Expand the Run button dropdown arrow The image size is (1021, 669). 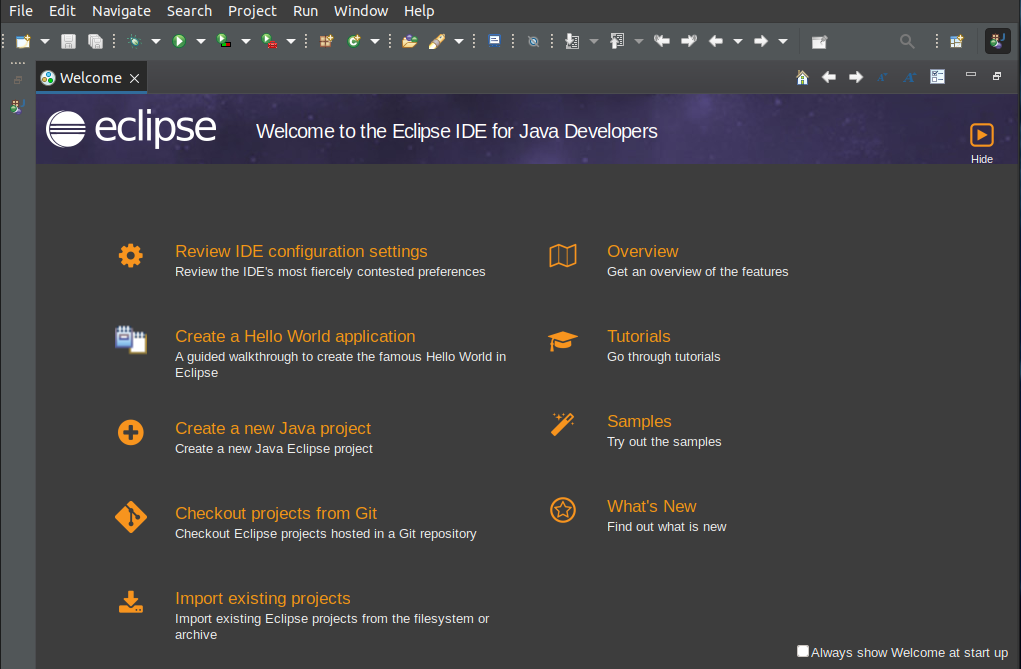coord(200,41)
